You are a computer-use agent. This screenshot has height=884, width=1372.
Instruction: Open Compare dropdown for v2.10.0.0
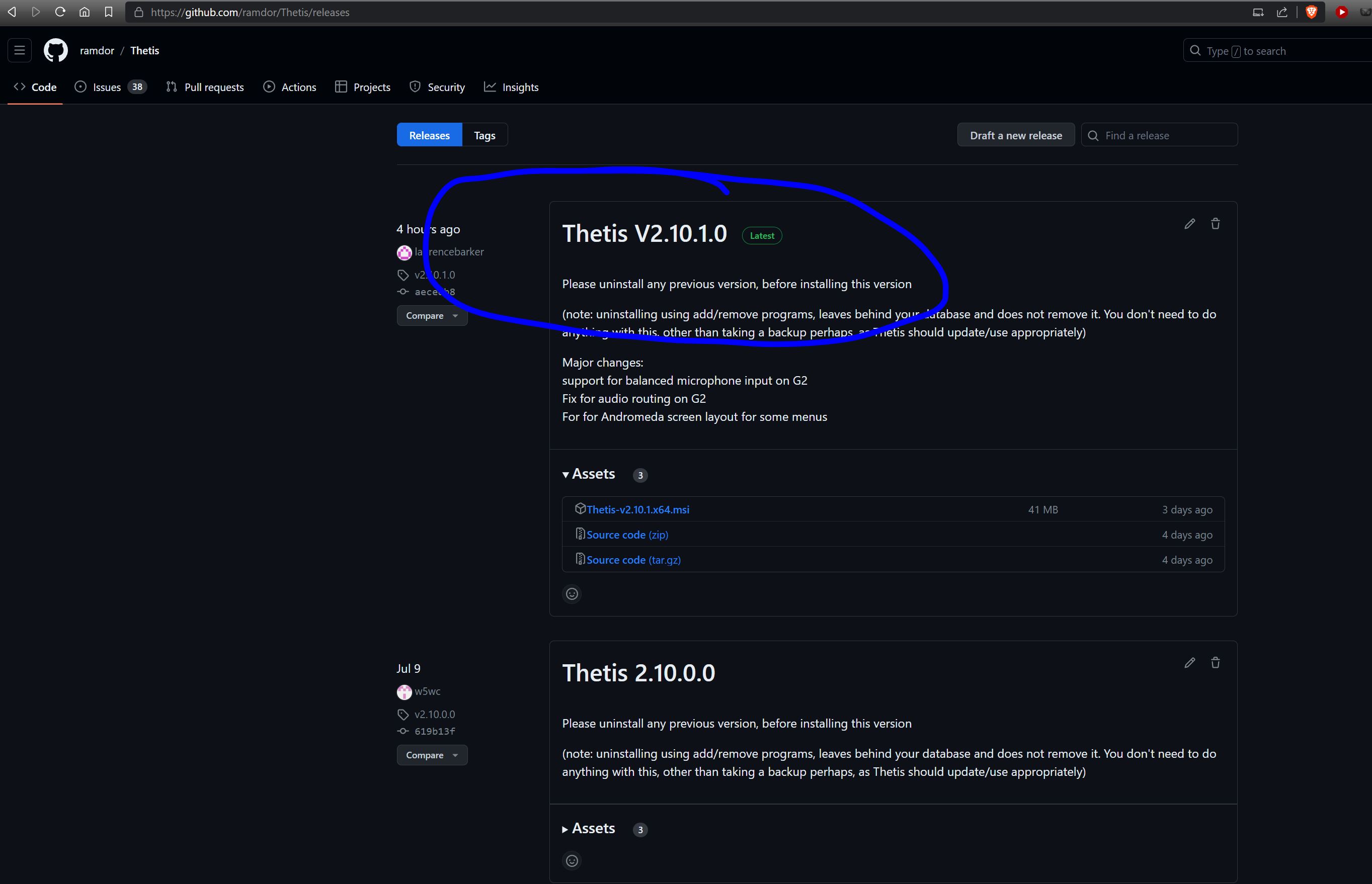click(431, 755)
